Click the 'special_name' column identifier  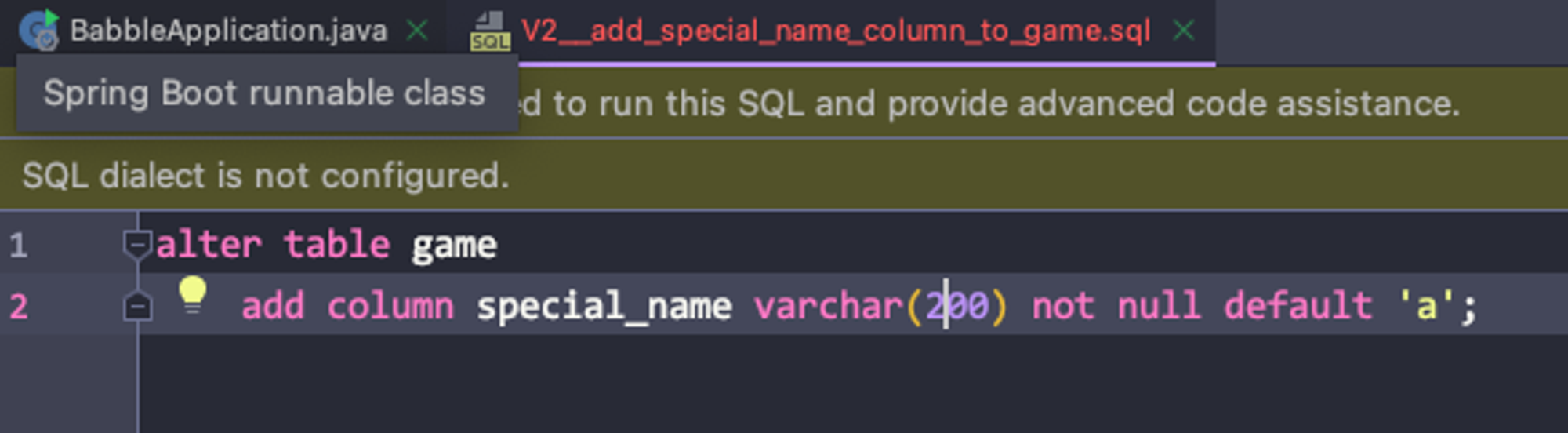(x=604, y=306)
